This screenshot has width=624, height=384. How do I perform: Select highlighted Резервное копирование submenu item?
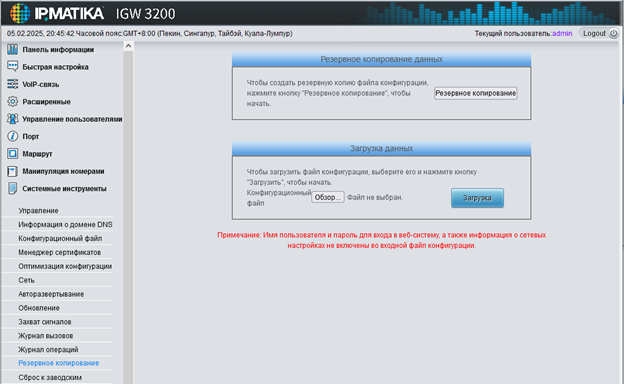[58, 363]
